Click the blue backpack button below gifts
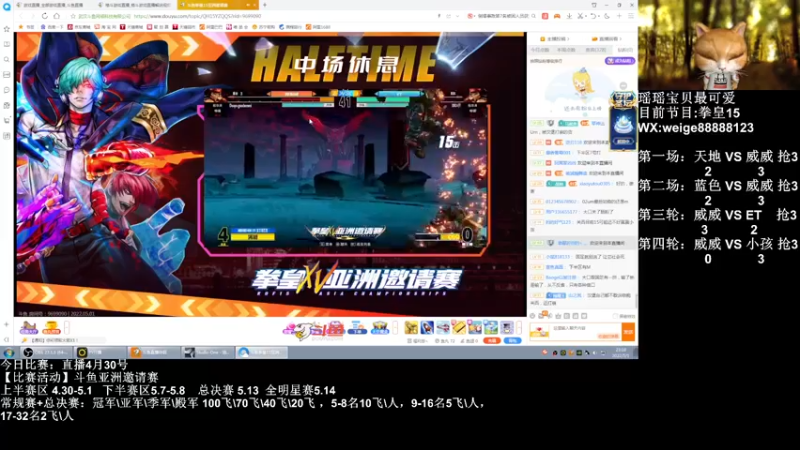The height and width of the screenshot is (450, 800). [512, 340]
